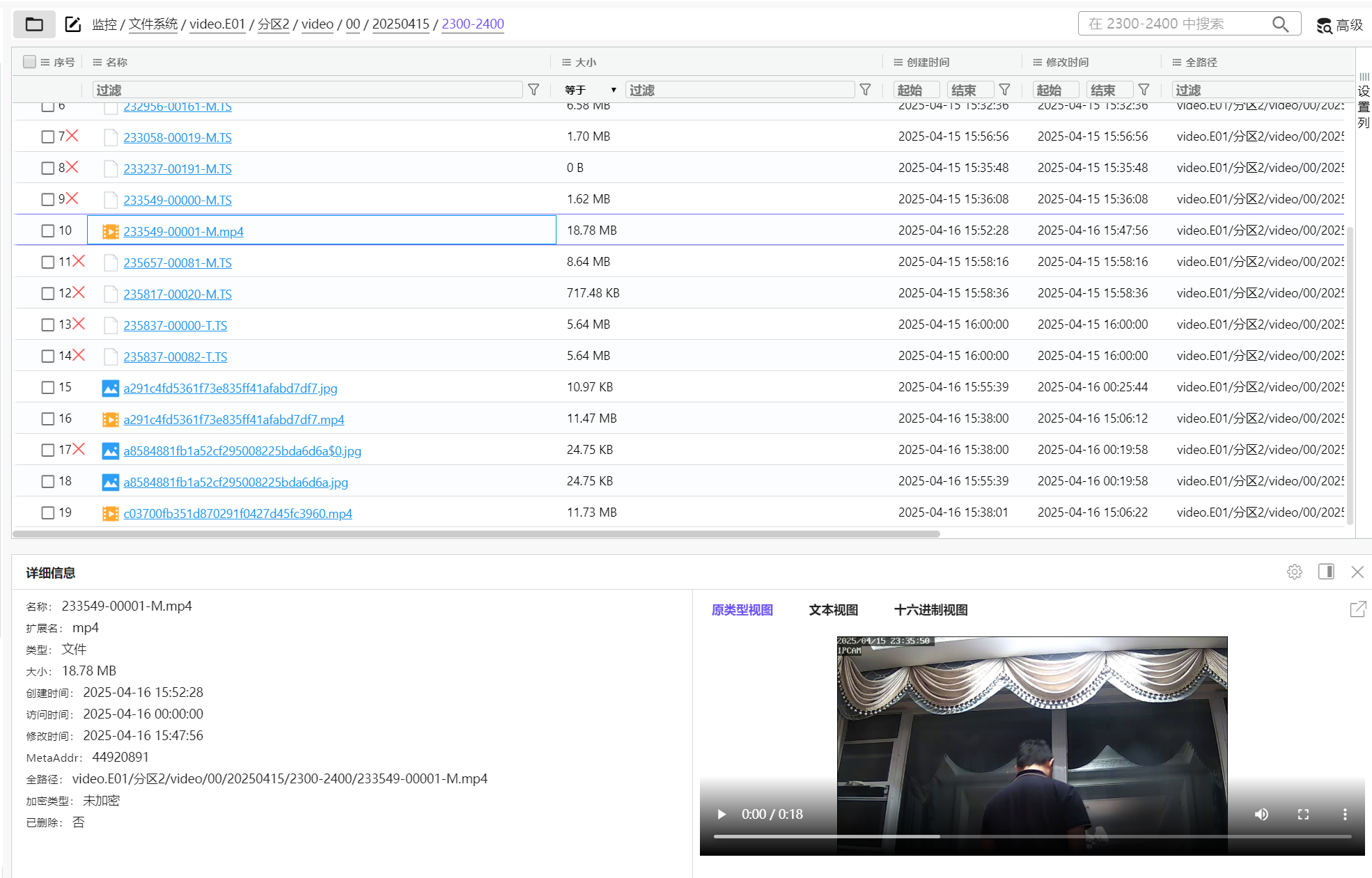The height and width of the screenshot is (878, 1372).
Task: Click the filter funnel for 创建时间 column
Action: pyautogui.click(x=1004, y=90)
